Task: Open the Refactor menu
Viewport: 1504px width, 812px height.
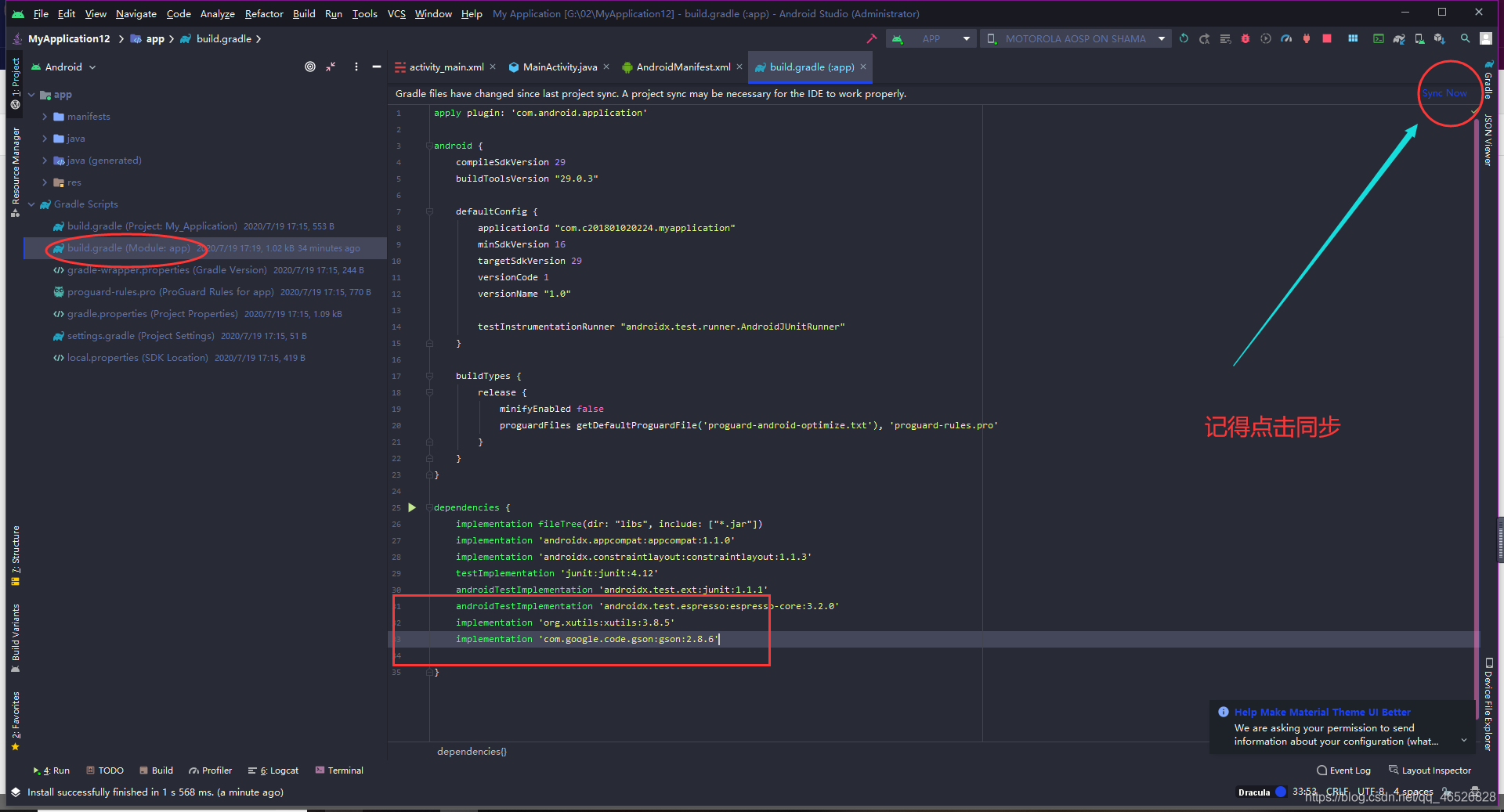Action: click(x=264, y=13)
